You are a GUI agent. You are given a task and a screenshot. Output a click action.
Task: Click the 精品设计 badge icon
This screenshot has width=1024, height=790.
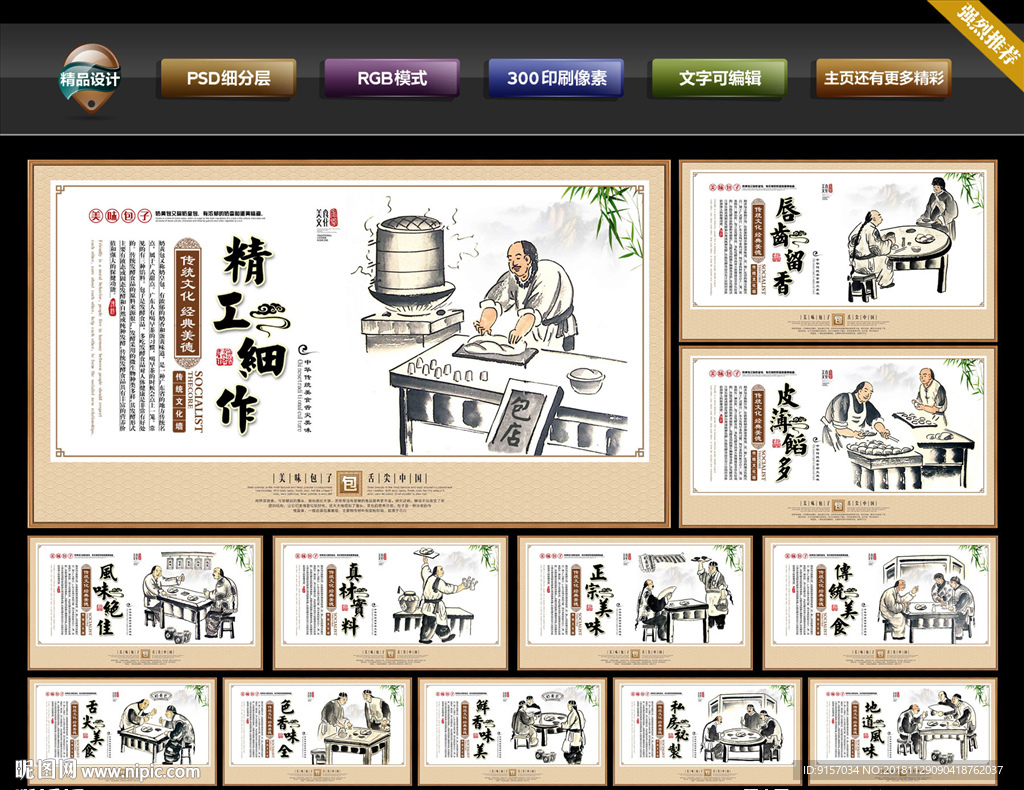point(90,79)
